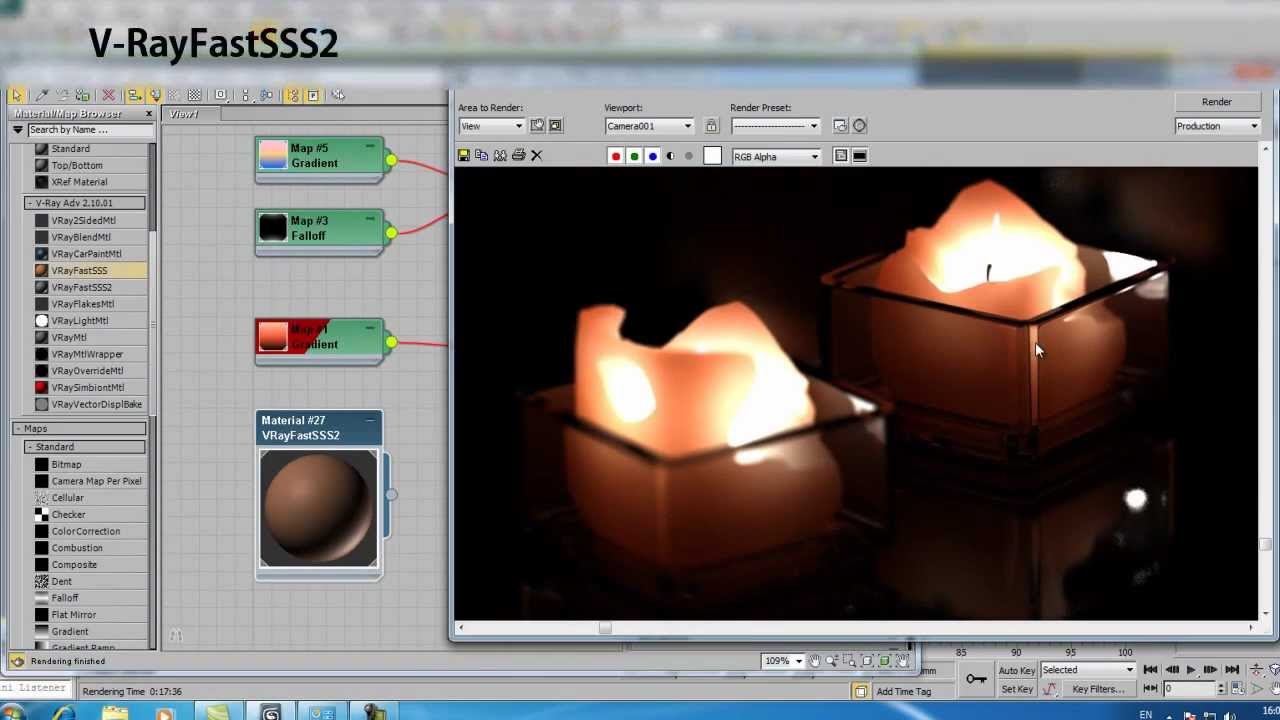The height and width of the screenshot is (720, 1280).
Task: Click the Set Key button
Action: coord(1016,689)
